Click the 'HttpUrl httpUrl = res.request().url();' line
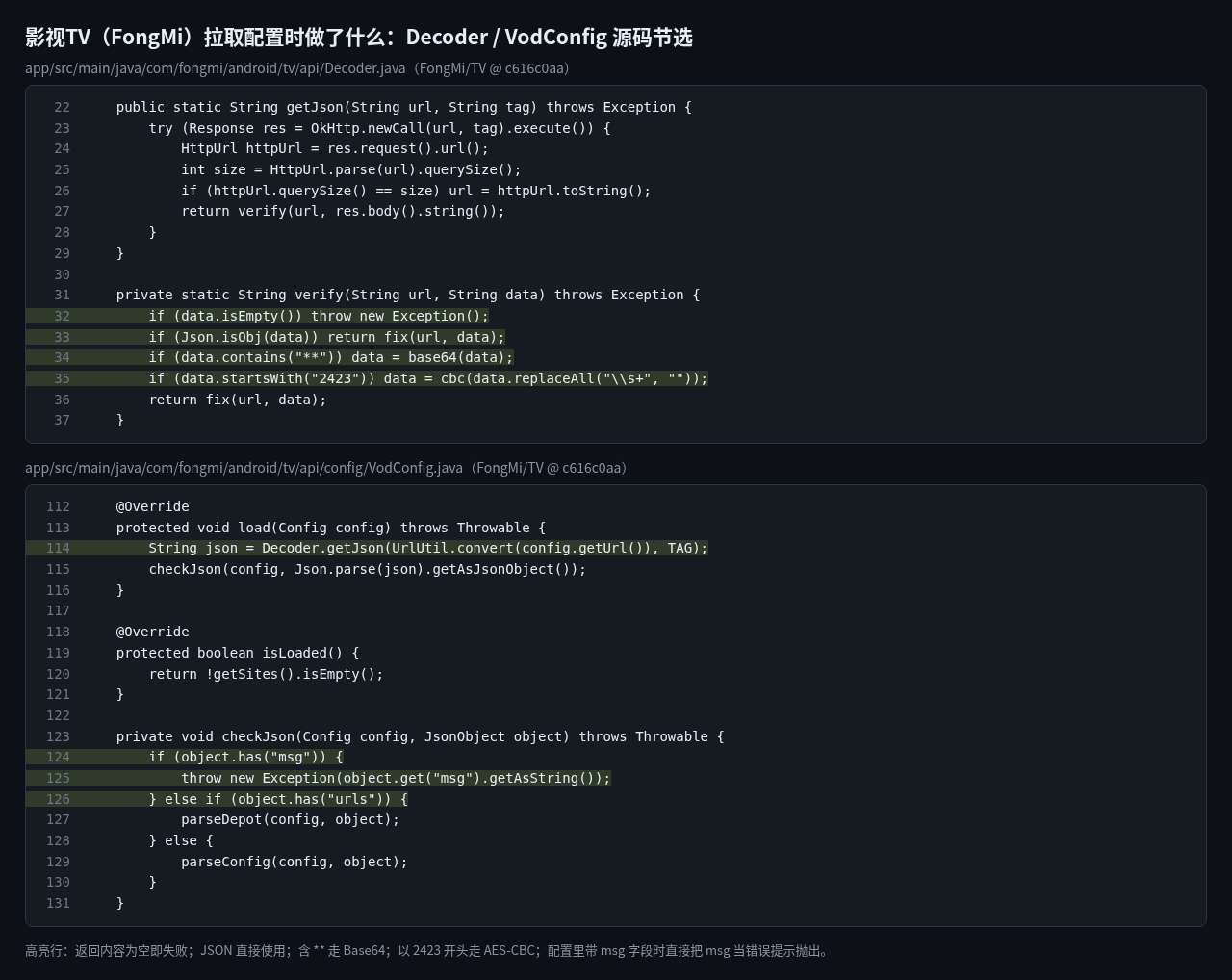Screen dimensions: 1232x980 click(x=335, y=148)
